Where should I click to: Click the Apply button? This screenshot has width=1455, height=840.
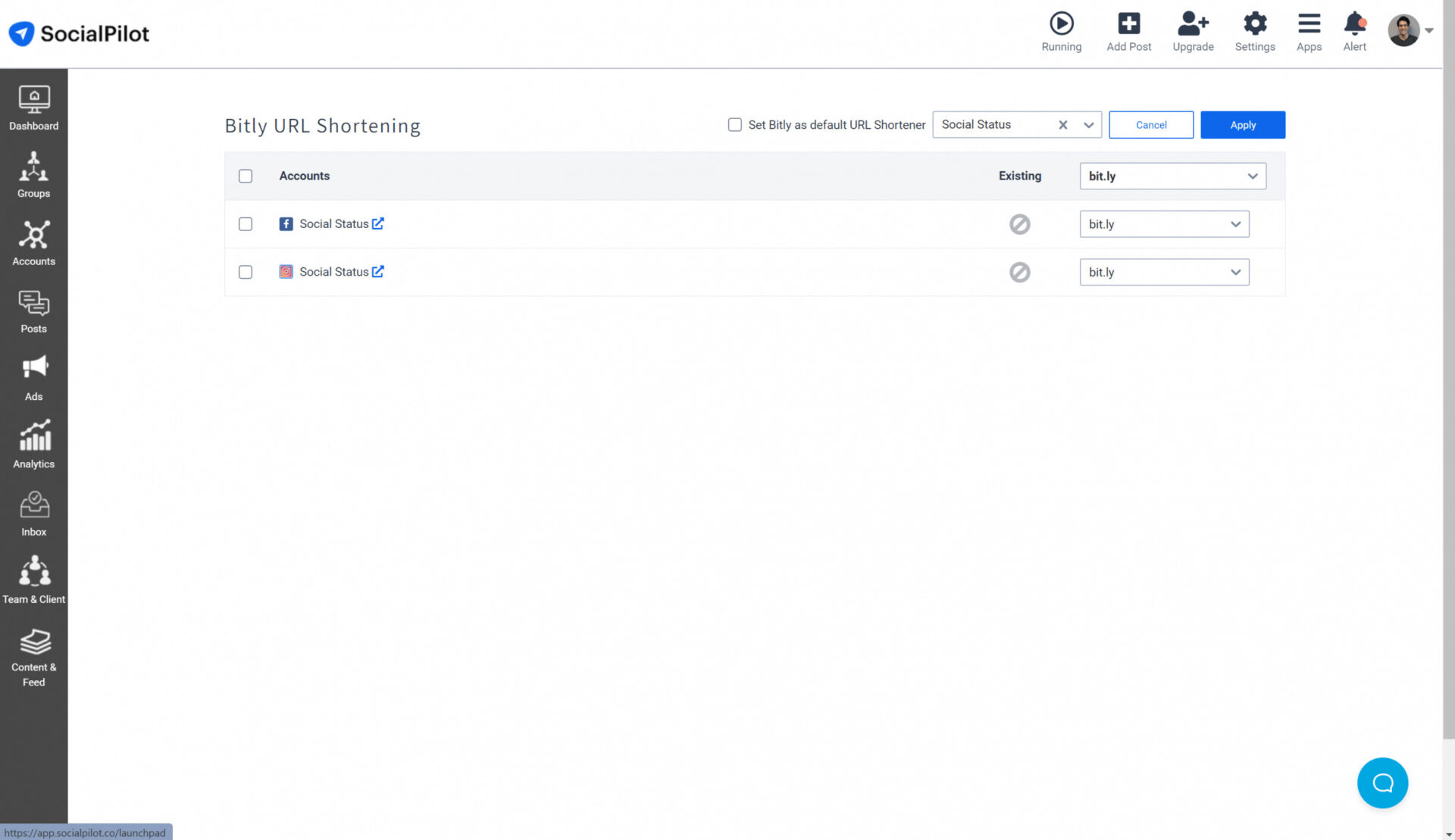coord(1243,125)
